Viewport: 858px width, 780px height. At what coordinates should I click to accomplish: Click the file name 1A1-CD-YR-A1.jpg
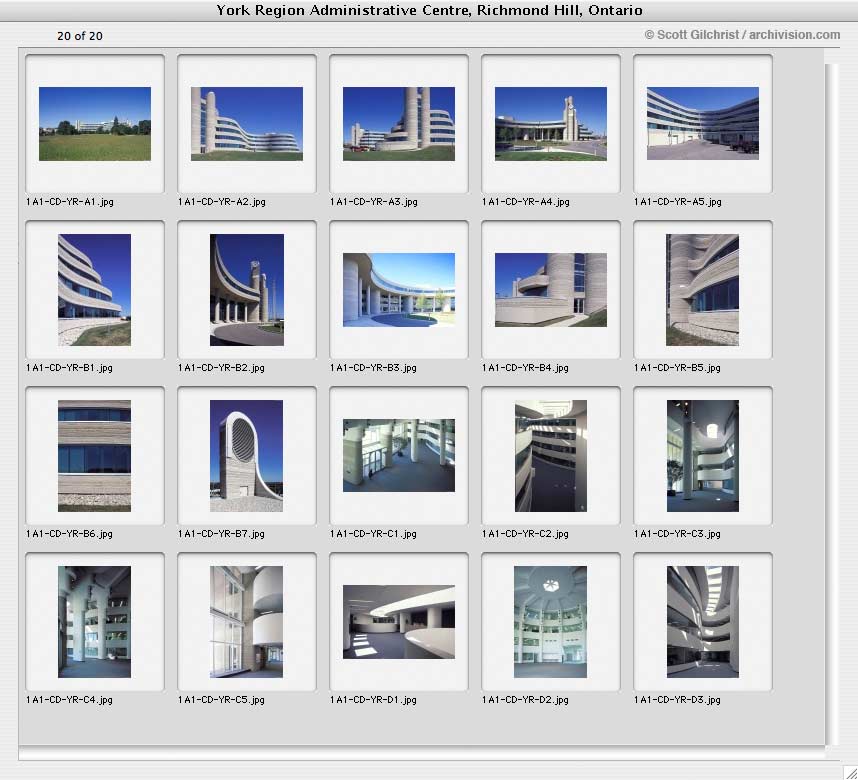click(70, 202)
